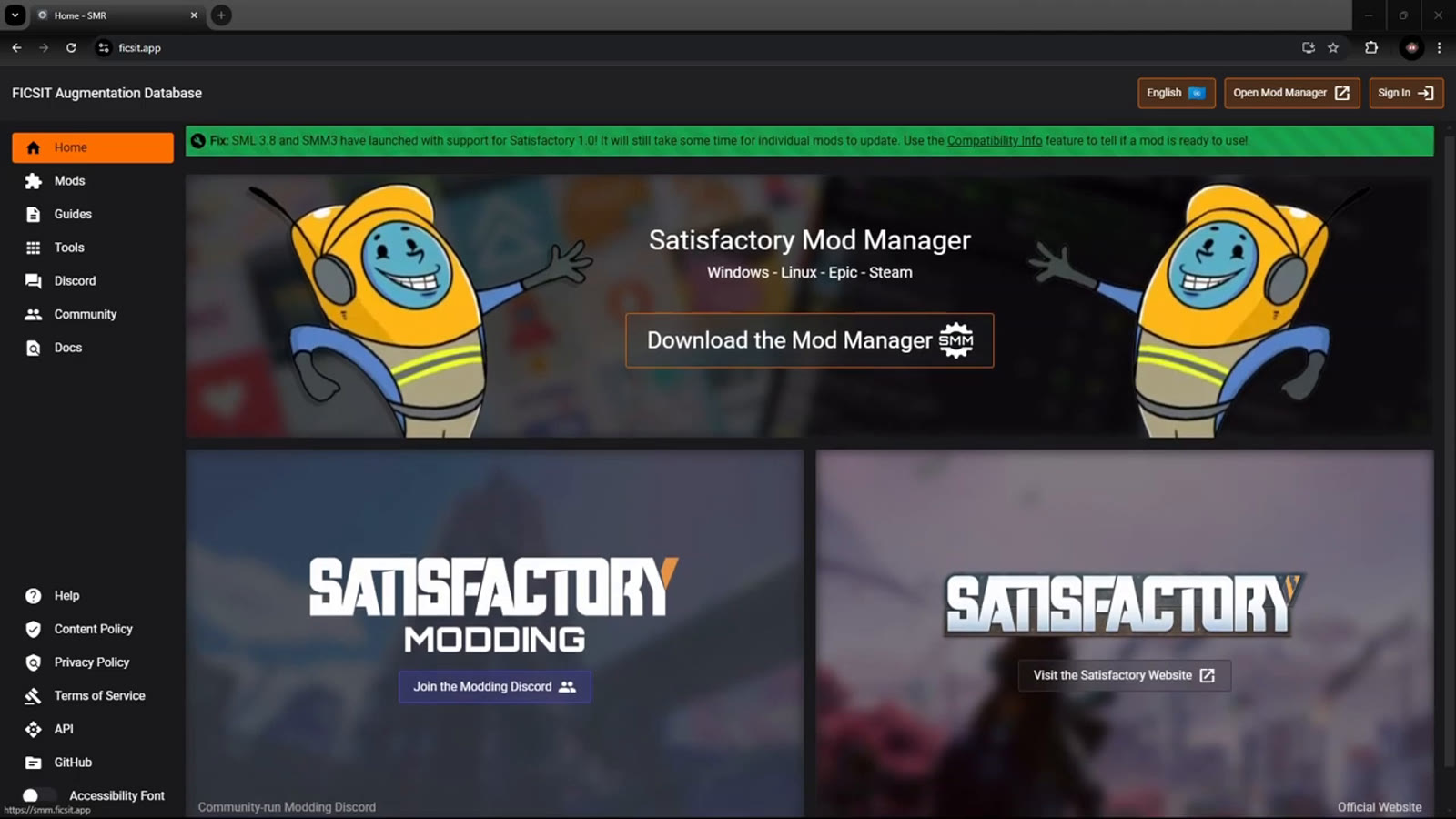This screenshot has height=819, width=1456.
Task: Click the GitHub folder icon
Action: click(x=34, y=763)
